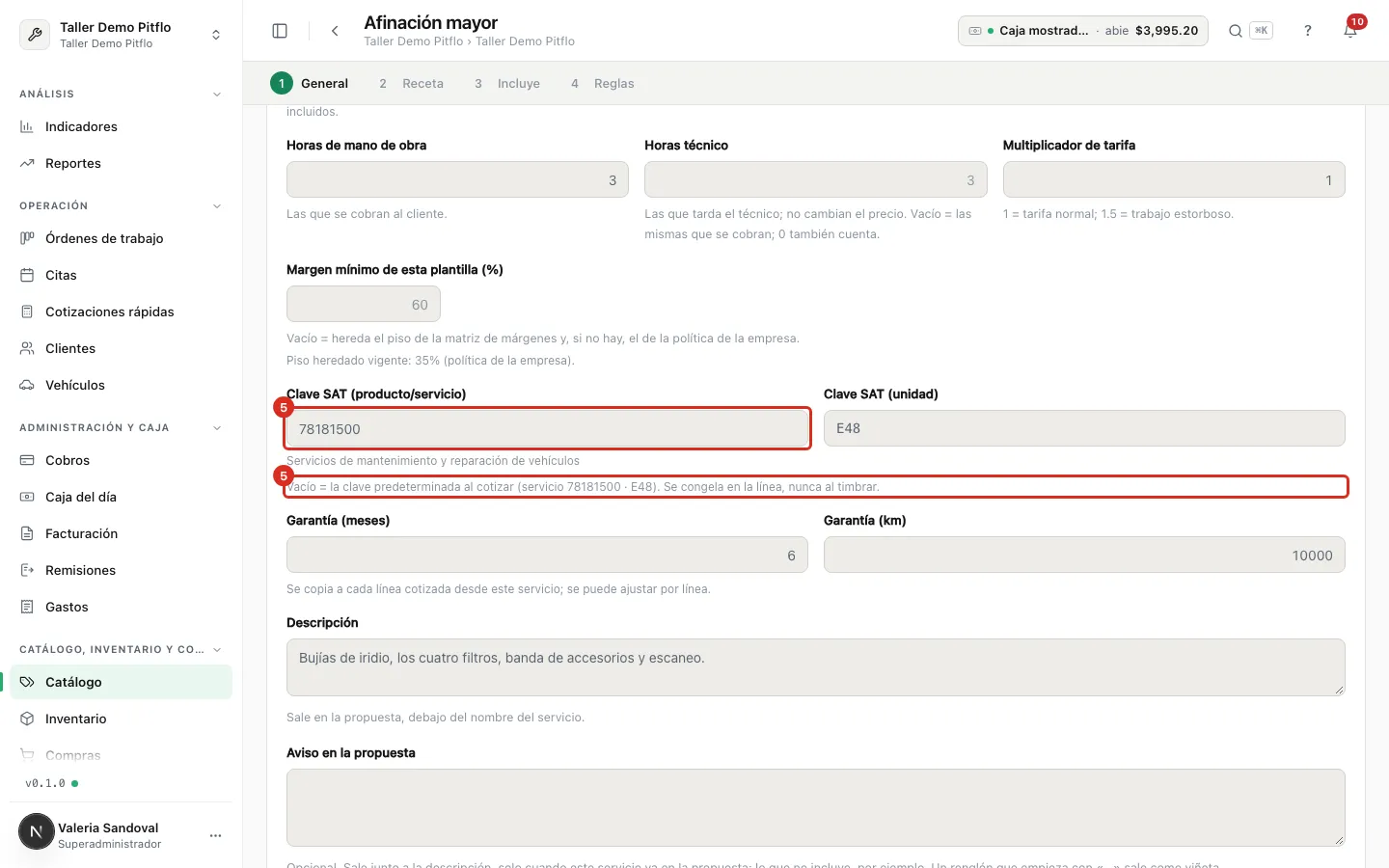Collapse the ANÁLISIS section

217,95
